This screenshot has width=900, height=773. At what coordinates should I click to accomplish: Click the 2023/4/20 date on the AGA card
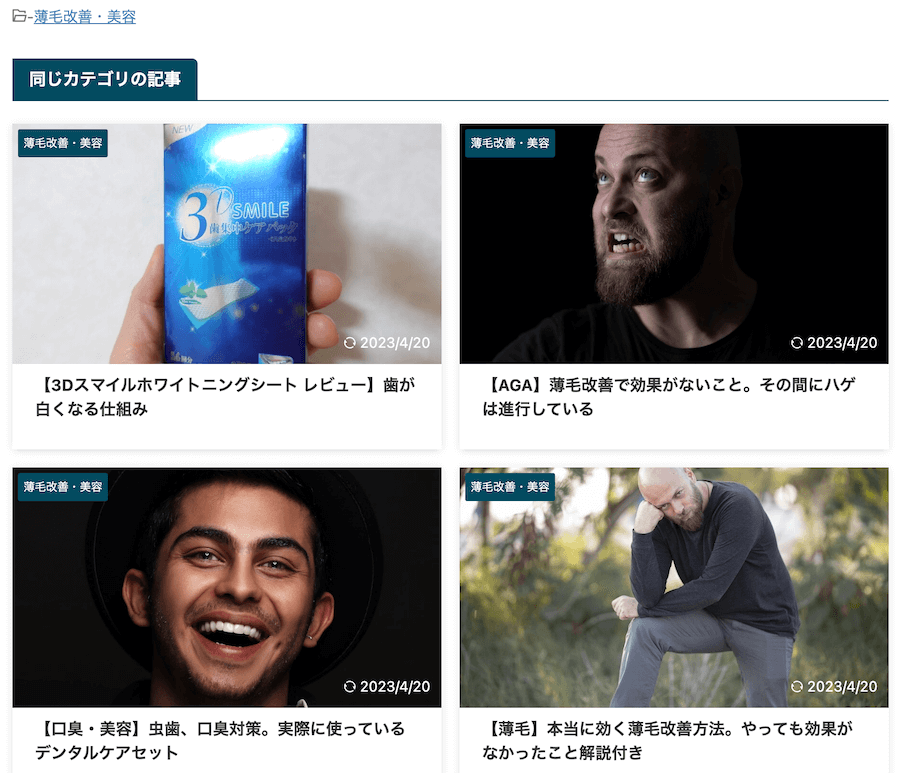(842, 343)
